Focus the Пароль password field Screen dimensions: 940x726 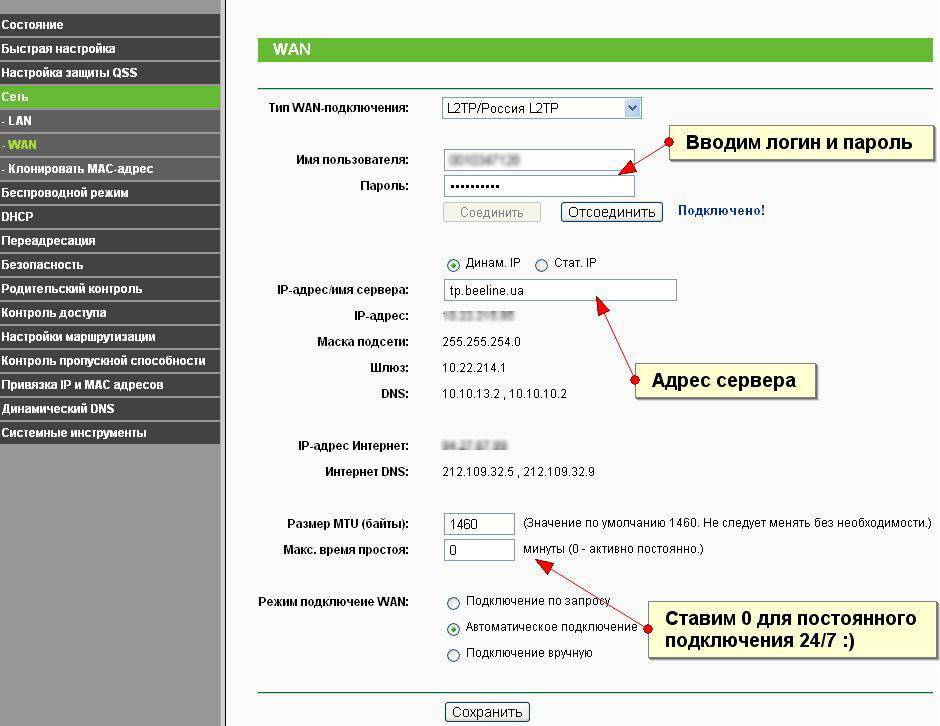point(538,186)
